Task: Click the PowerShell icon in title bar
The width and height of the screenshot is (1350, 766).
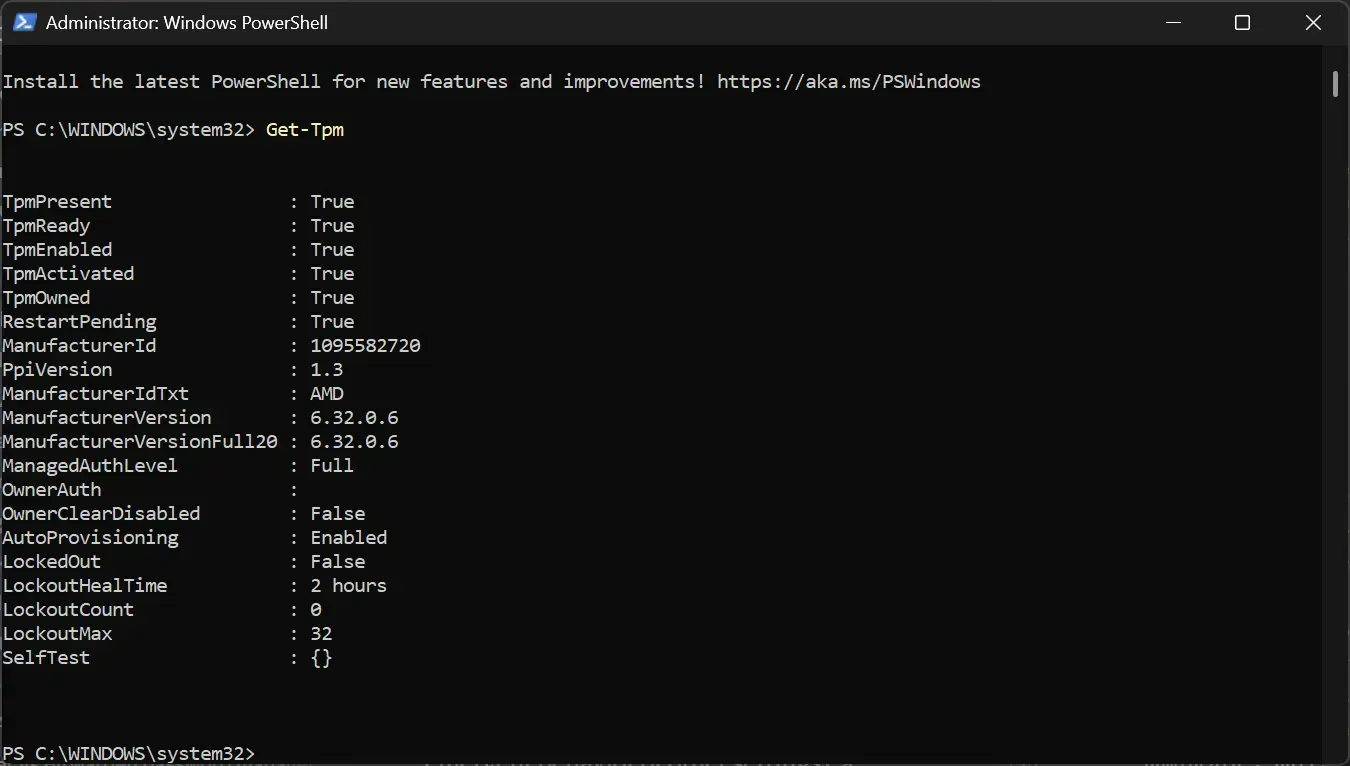Action: tap(24, 22)
